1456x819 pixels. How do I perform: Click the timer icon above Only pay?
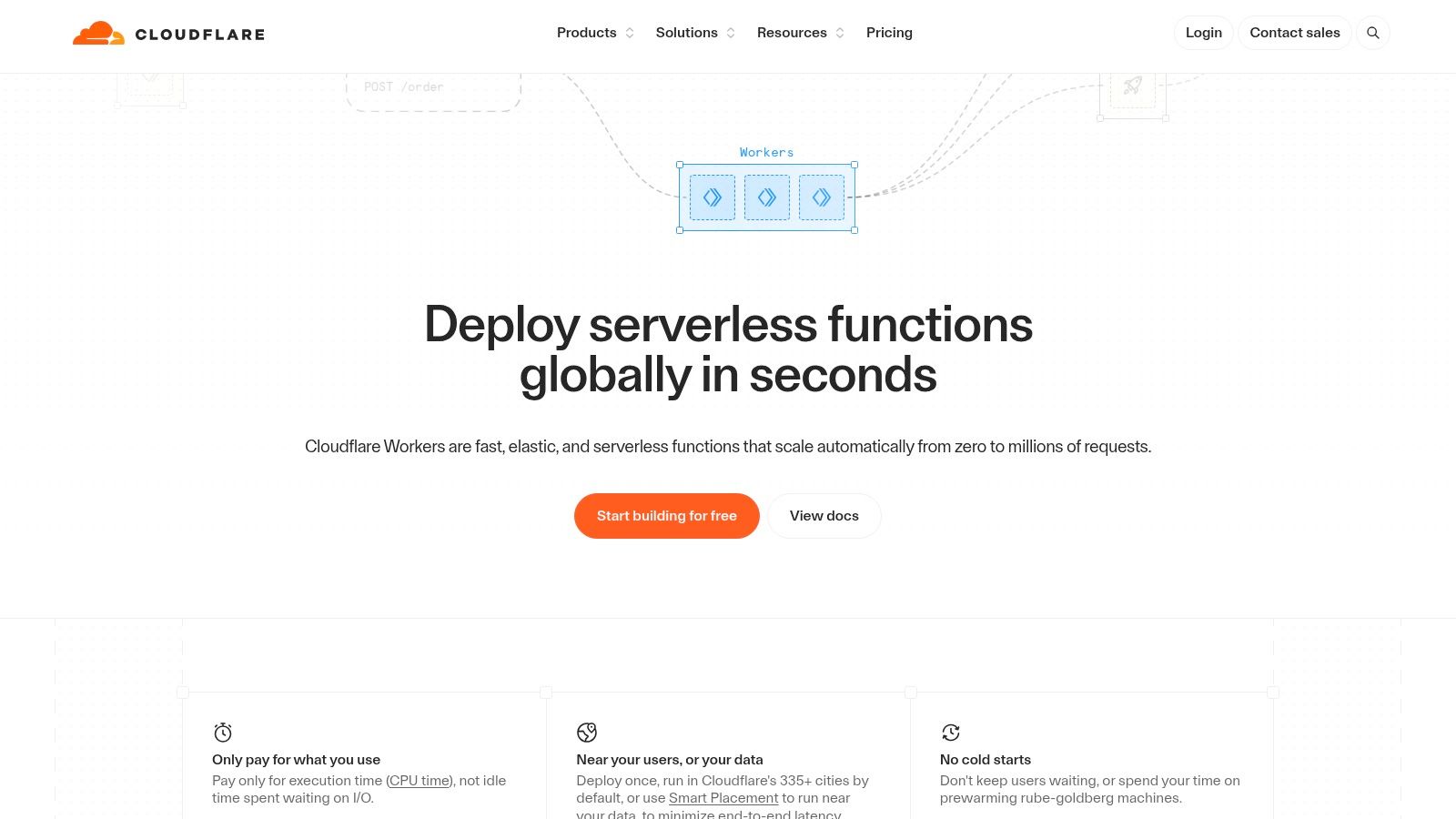(223, 733)
